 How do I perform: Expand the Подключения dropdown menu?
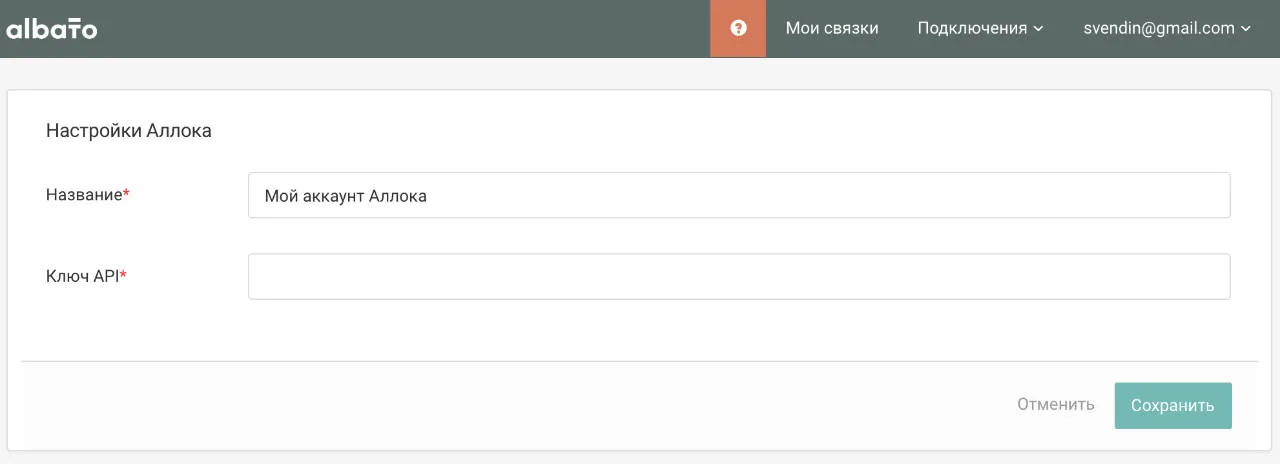click(x=980, y=28)
